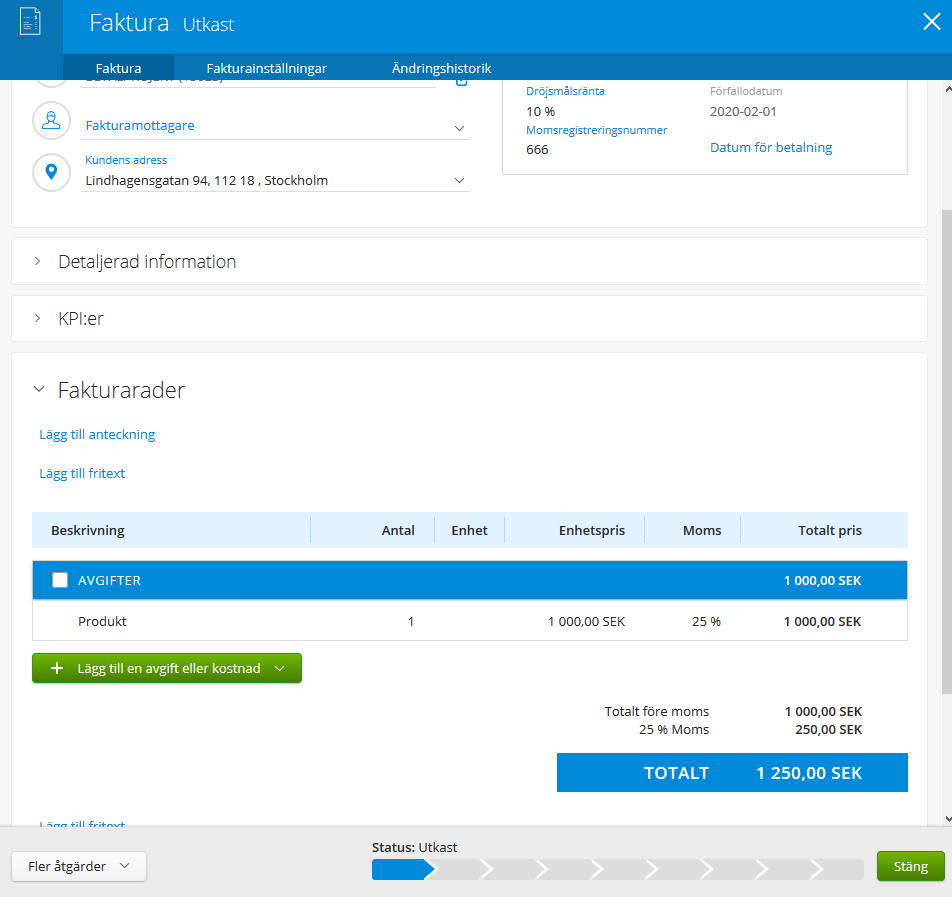Click the 25 % Moms cell in Produkt row
Screen dimensions: 952x897
point(706,621)
